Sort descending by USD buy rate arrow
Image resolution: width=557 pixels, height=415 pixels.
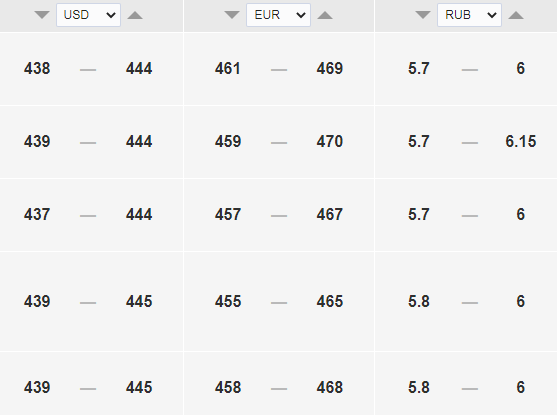42,15
